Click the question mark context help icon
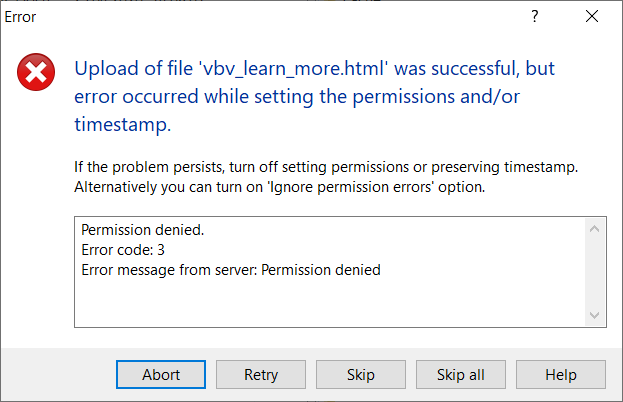 535,16
